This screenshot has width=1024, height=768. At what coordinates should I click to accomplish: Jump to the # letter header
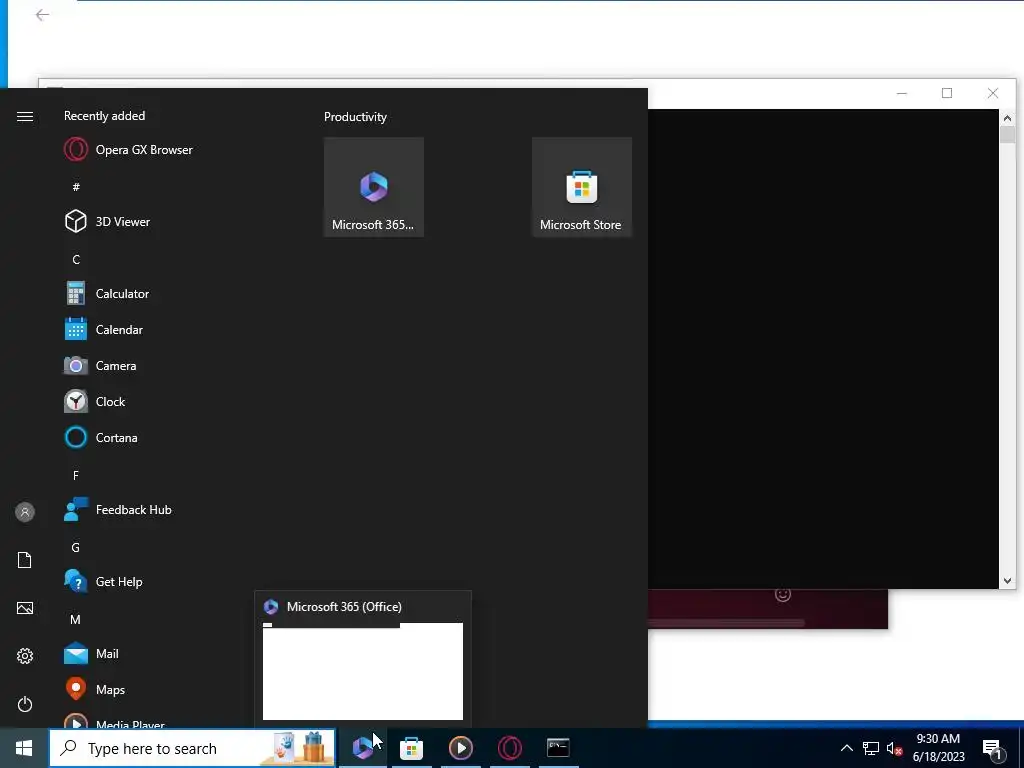click(x=76, y=187)
